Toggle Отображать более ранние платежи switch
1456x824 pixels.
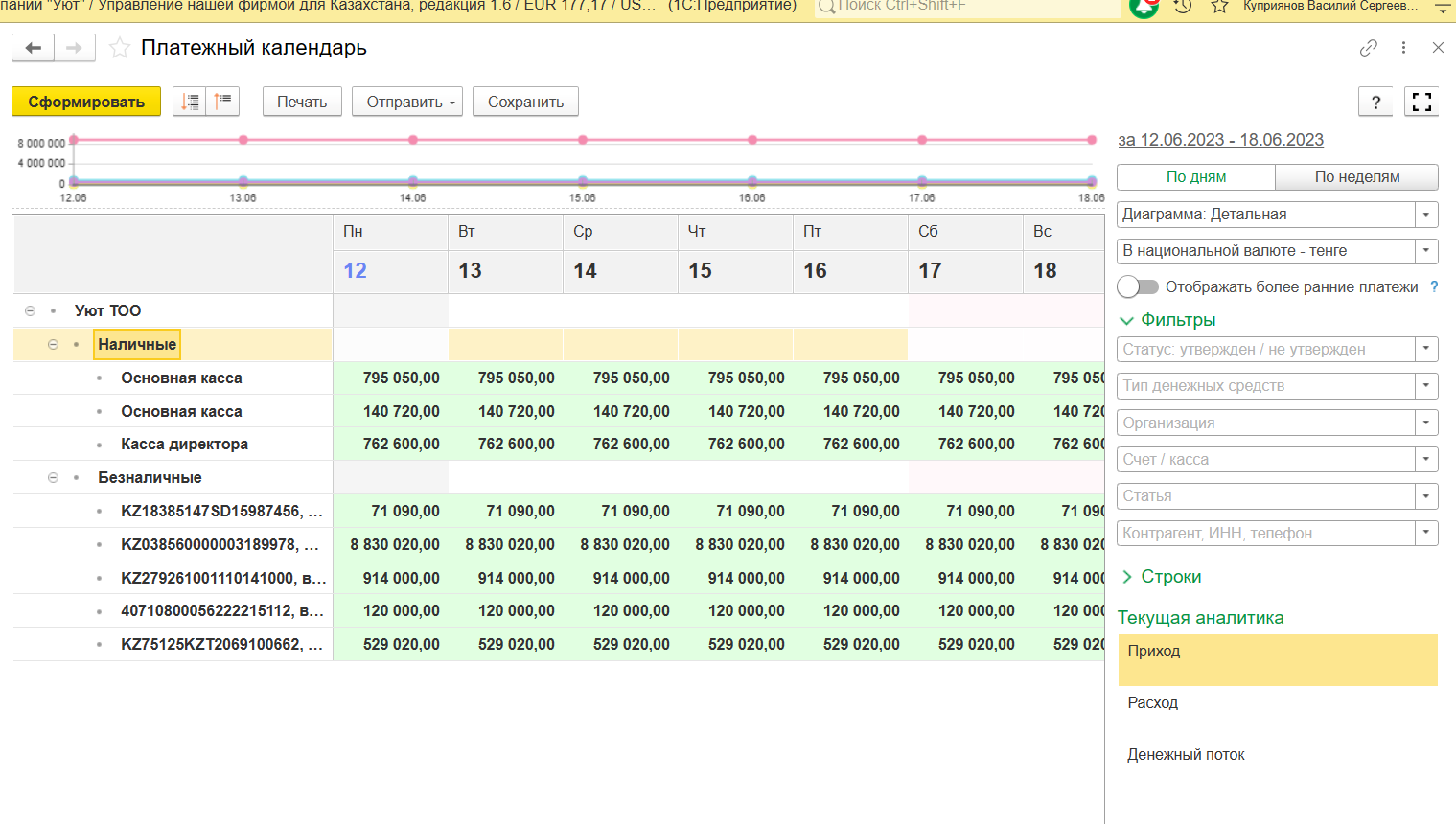[1138, 286]
